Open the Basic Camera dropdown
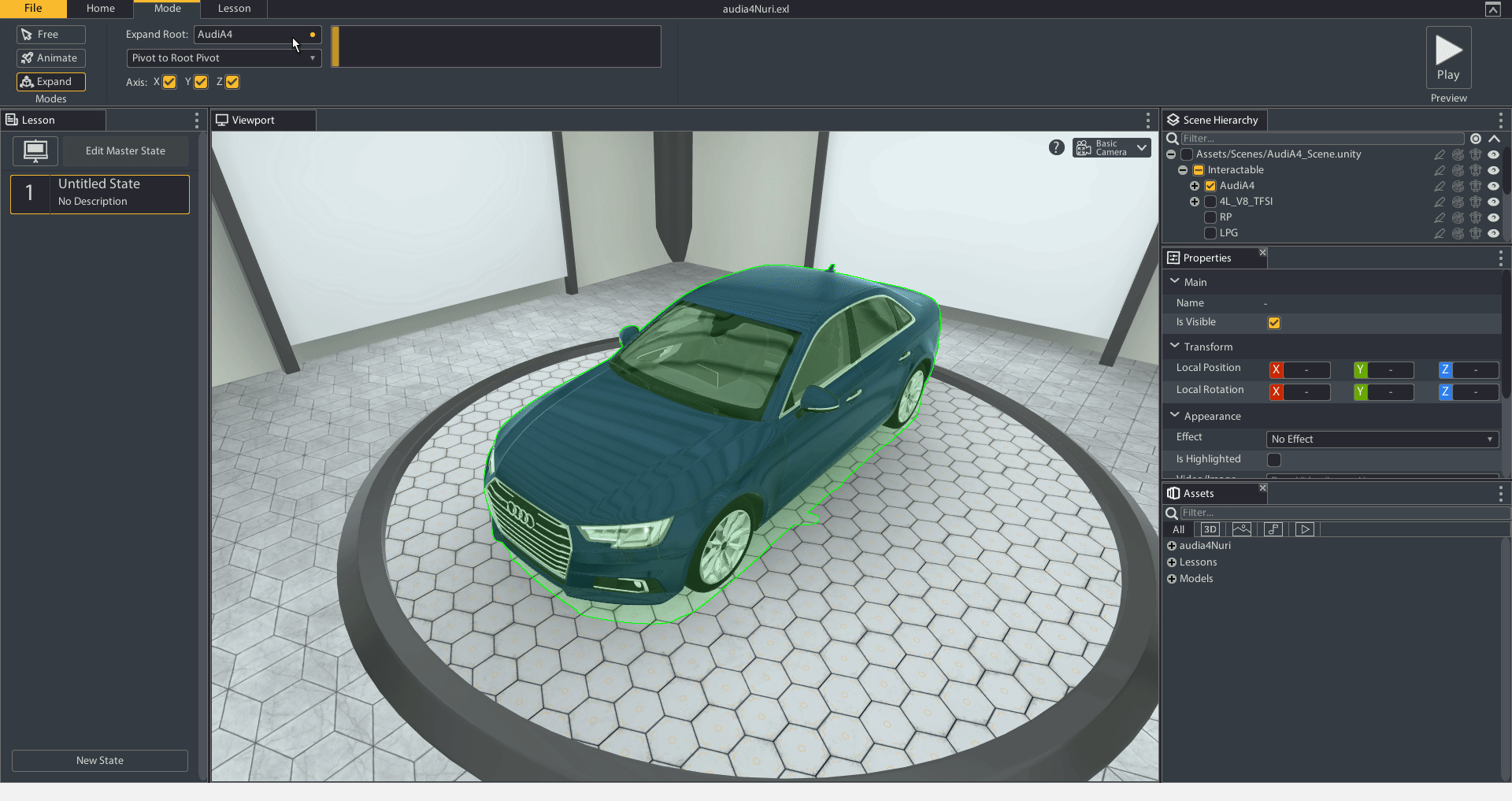The height and width of the screenshot is (801, 1512). click(1112, 147)
